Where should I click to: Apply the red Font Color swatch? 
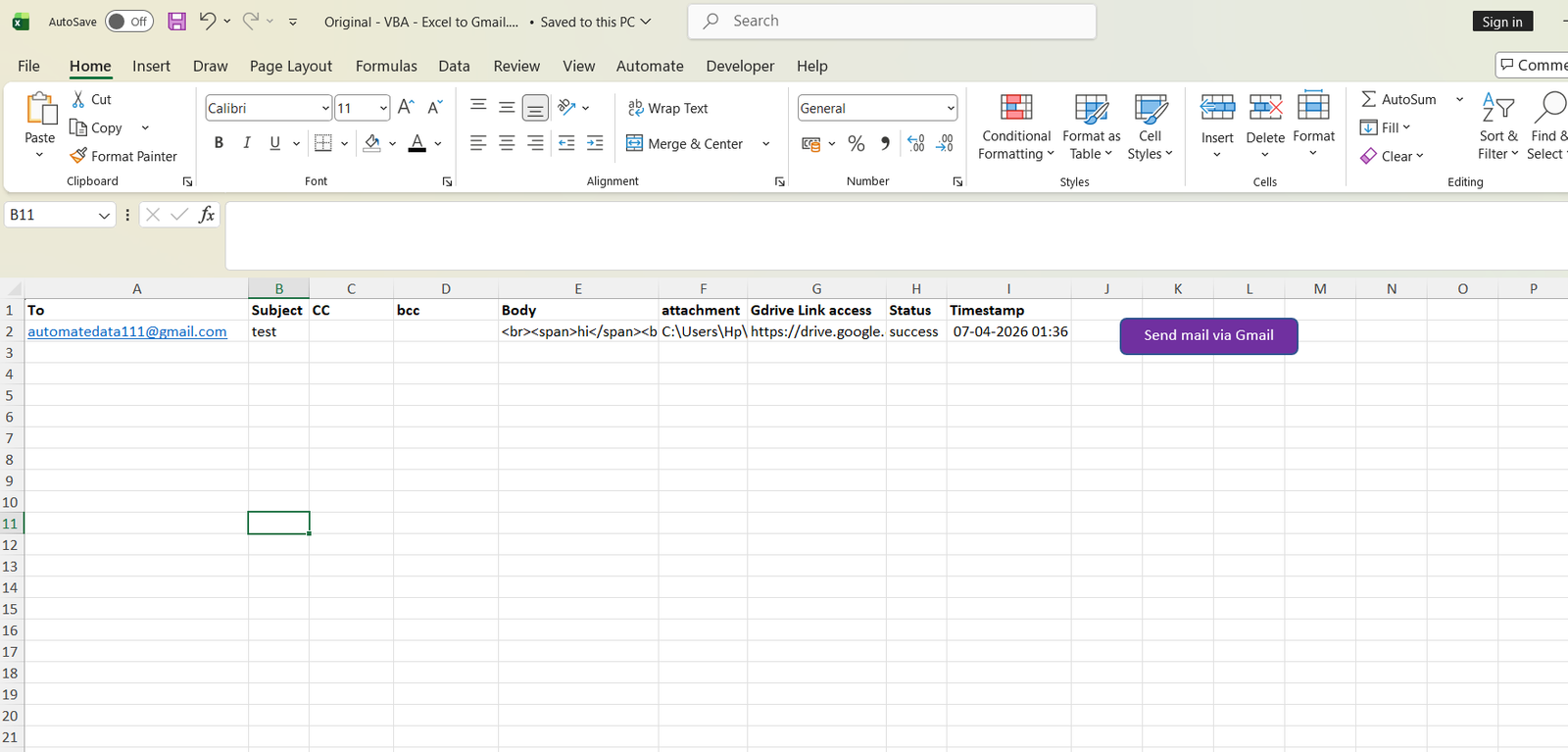point(416,144)
